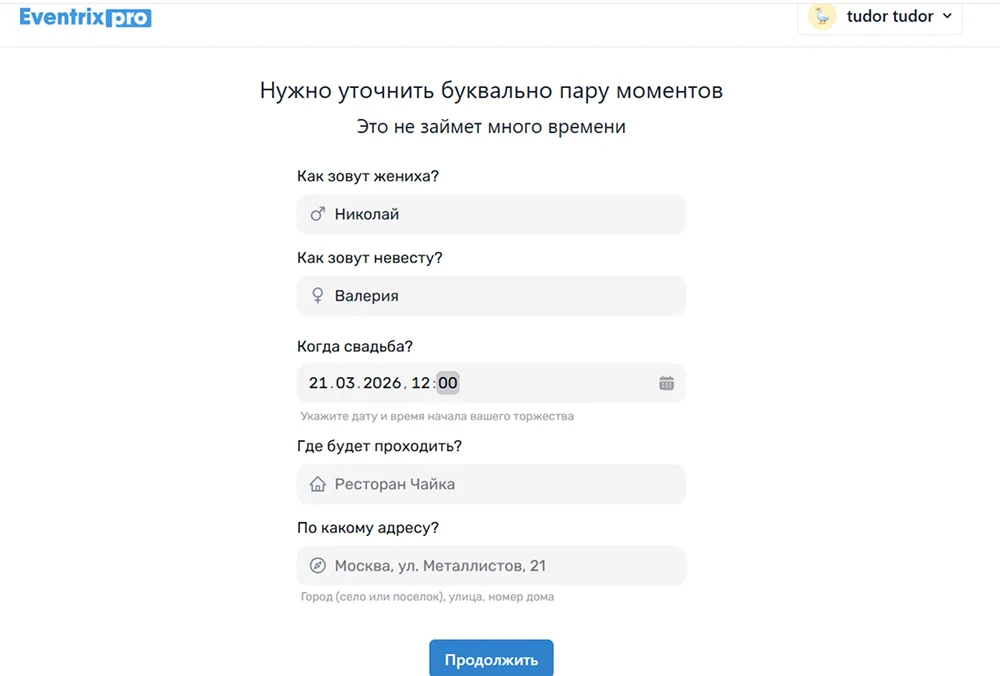
Task: Click the Когда свадьба? label
Action: point(355,346)
